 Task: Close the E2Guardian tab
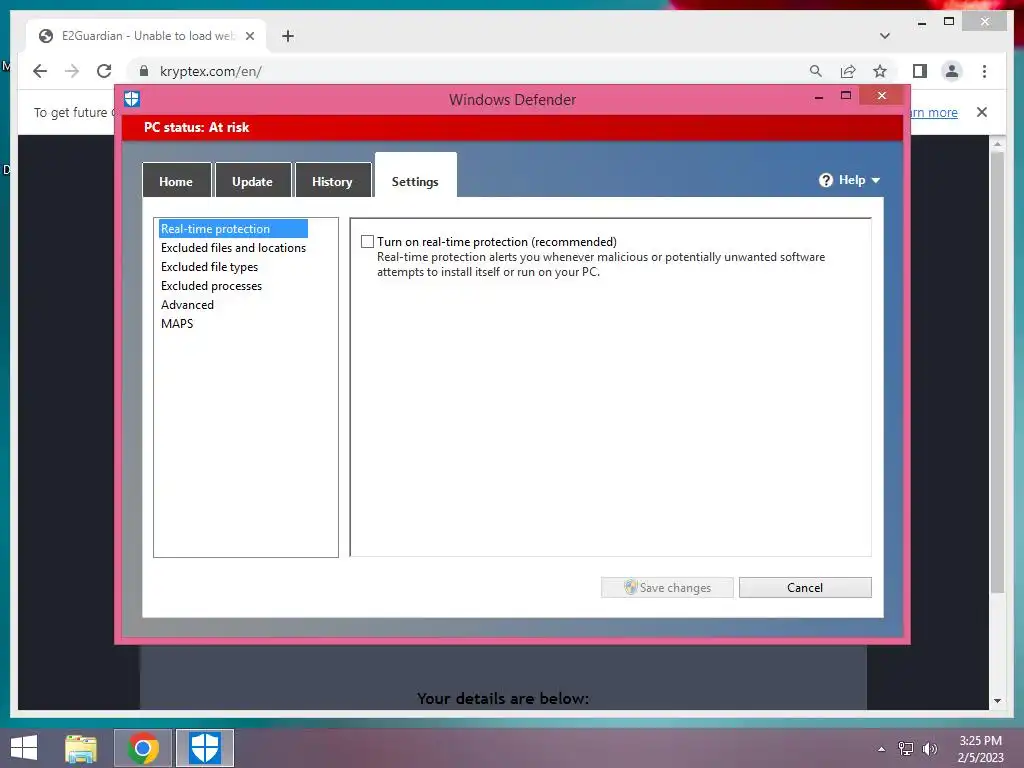coord(249,36)
